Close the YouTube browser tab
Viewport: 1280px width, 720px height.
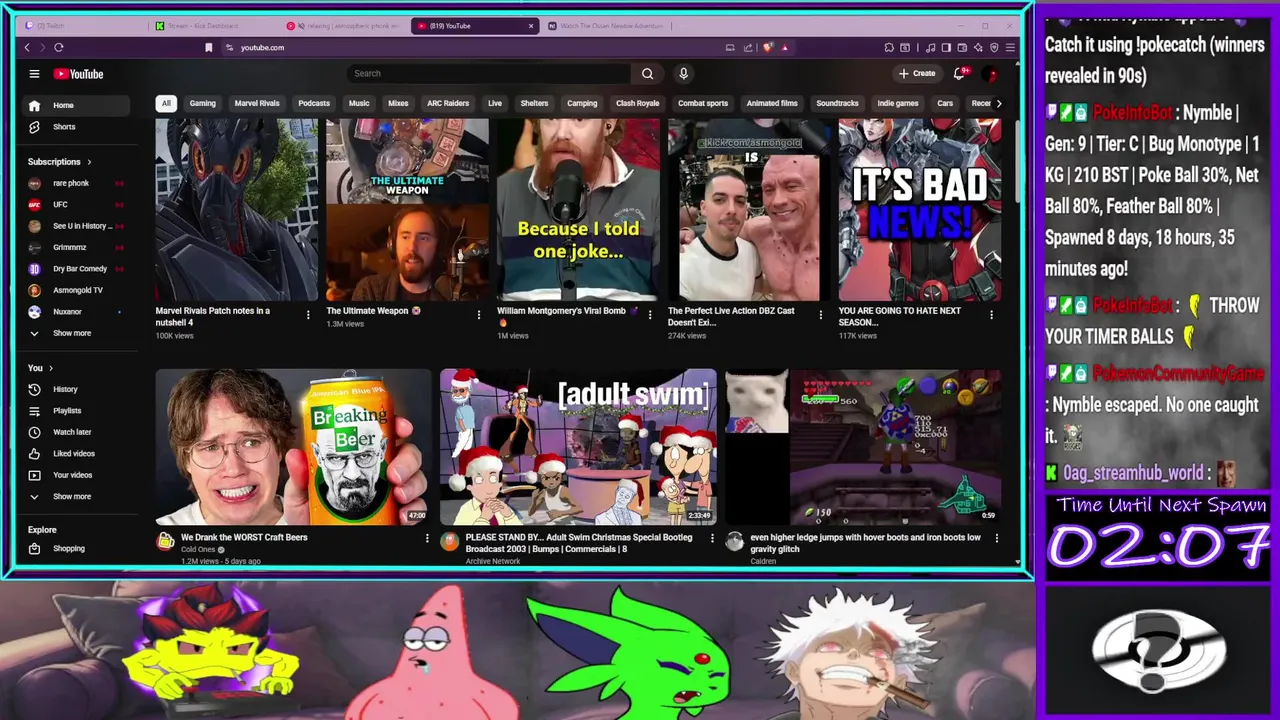[531, 26]
